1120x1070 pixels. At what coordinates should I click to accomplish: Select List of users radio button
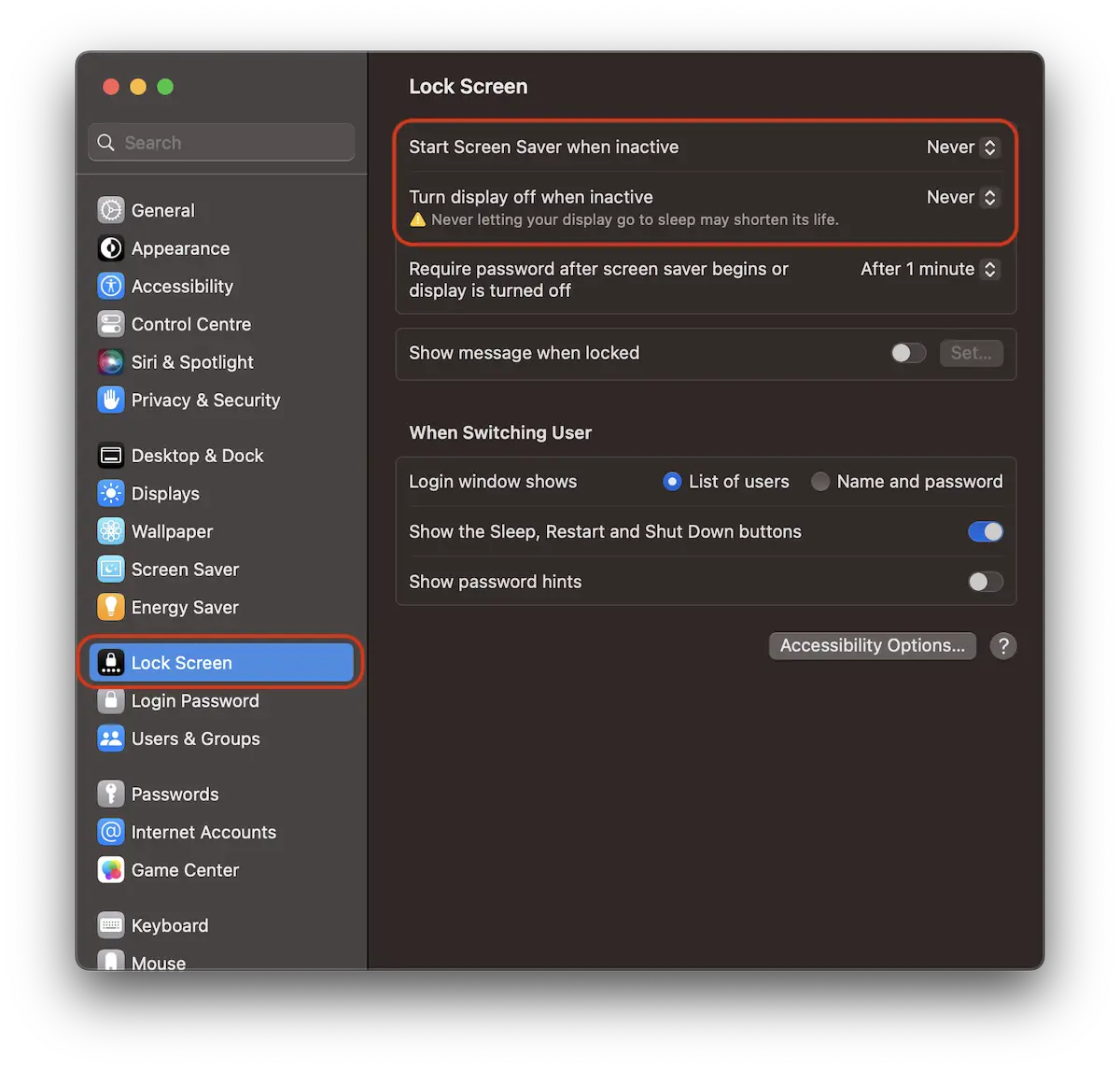pyautogui.click(x=672, y=482)
